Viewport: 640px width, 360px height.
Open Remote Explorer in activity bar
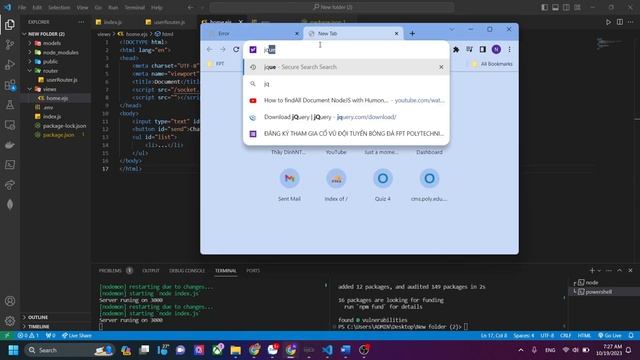[x=10, y=125]
